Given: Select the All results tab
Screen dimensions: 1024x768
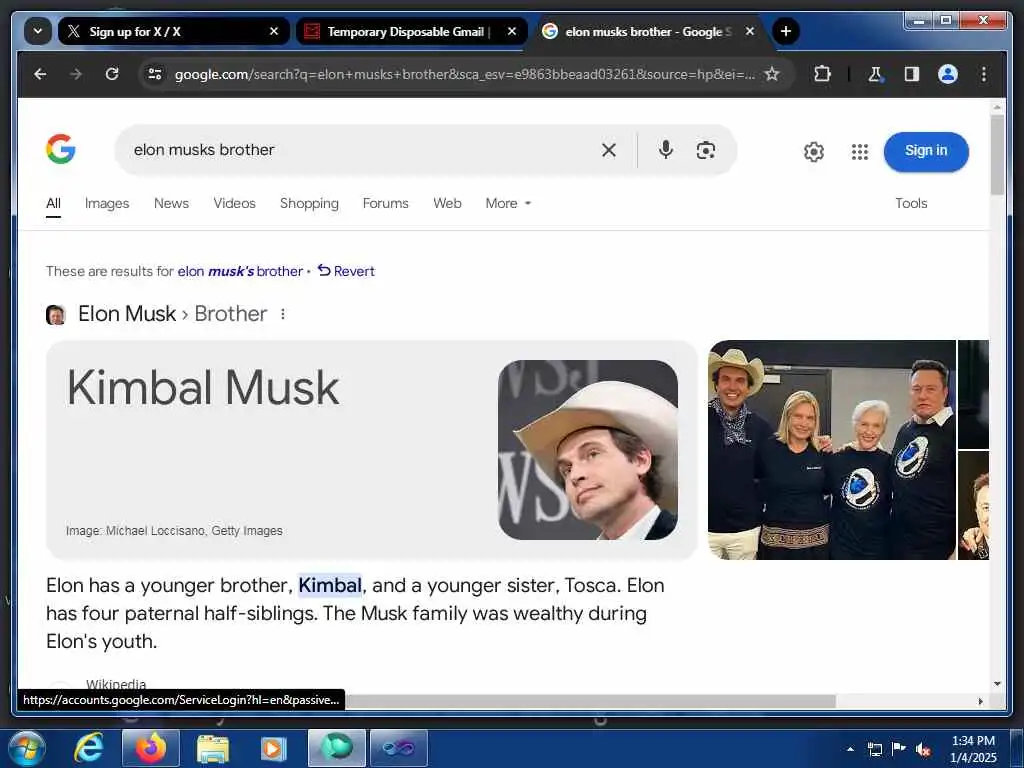Looking at the screenshot, I should tap(54, 203).
